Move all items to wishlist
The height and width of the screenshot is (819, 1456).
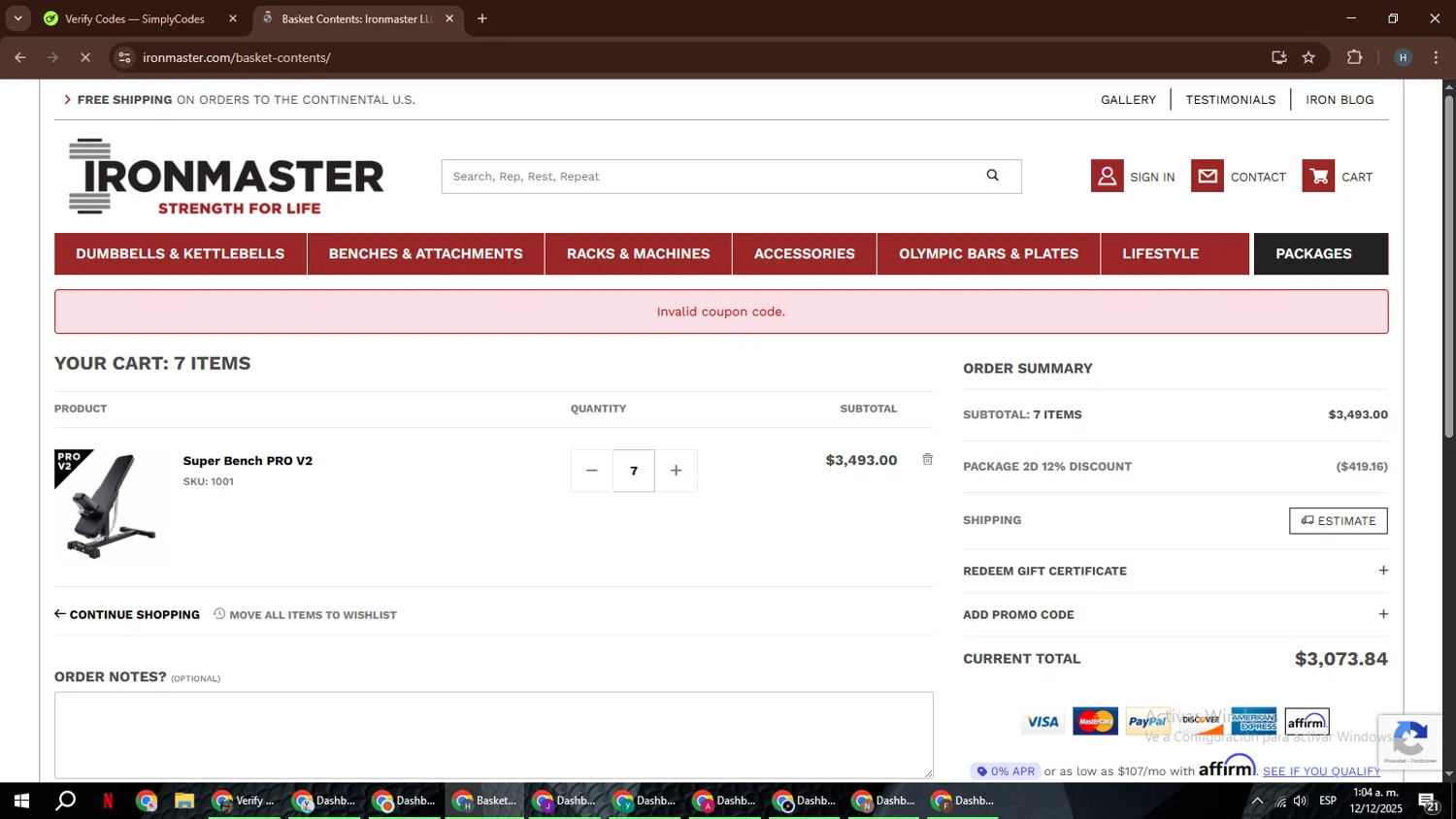tap(305, 614)
